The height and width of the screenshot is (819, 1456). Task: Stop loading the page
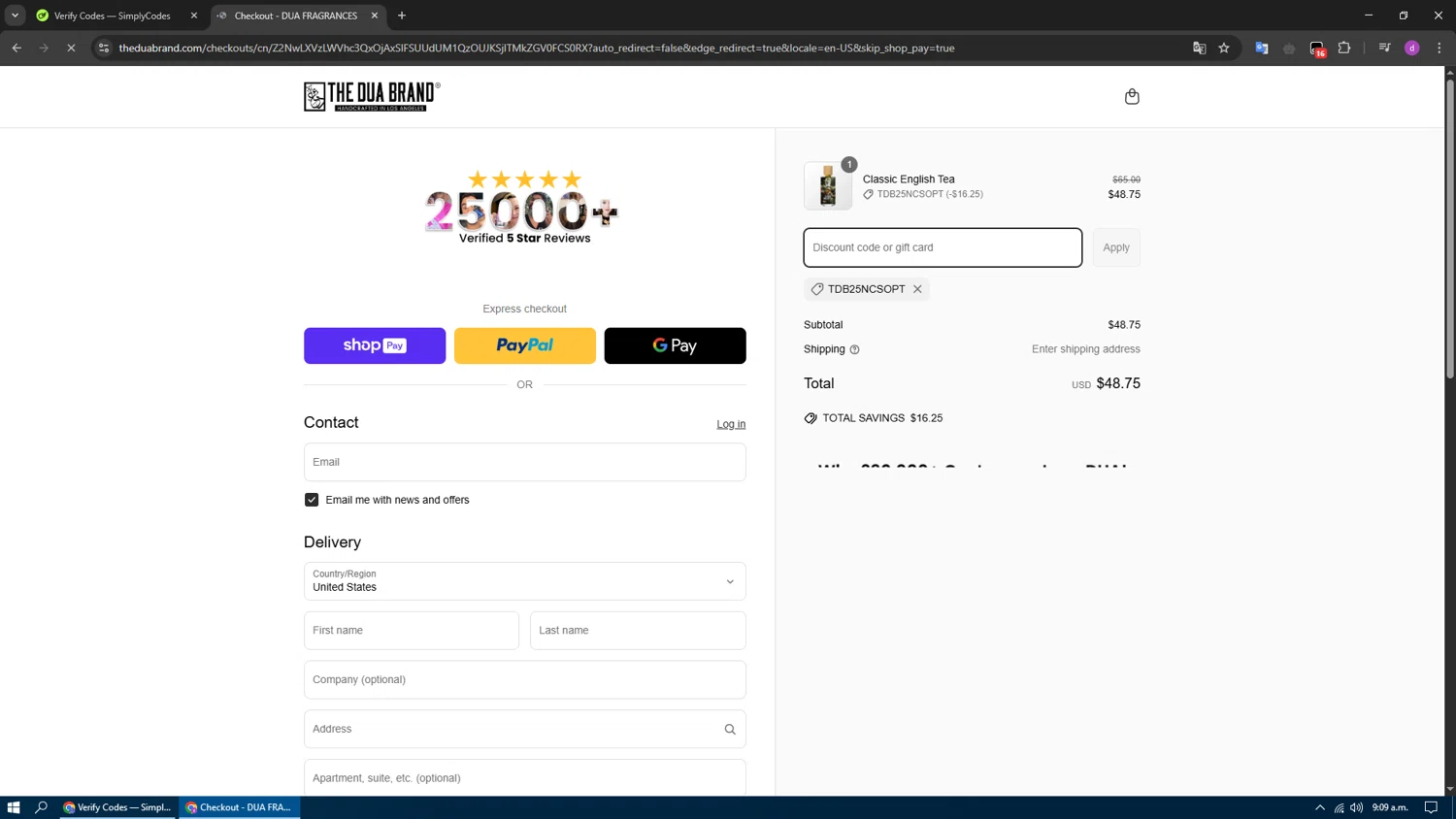pyautogui.click(x=71, y=48)
